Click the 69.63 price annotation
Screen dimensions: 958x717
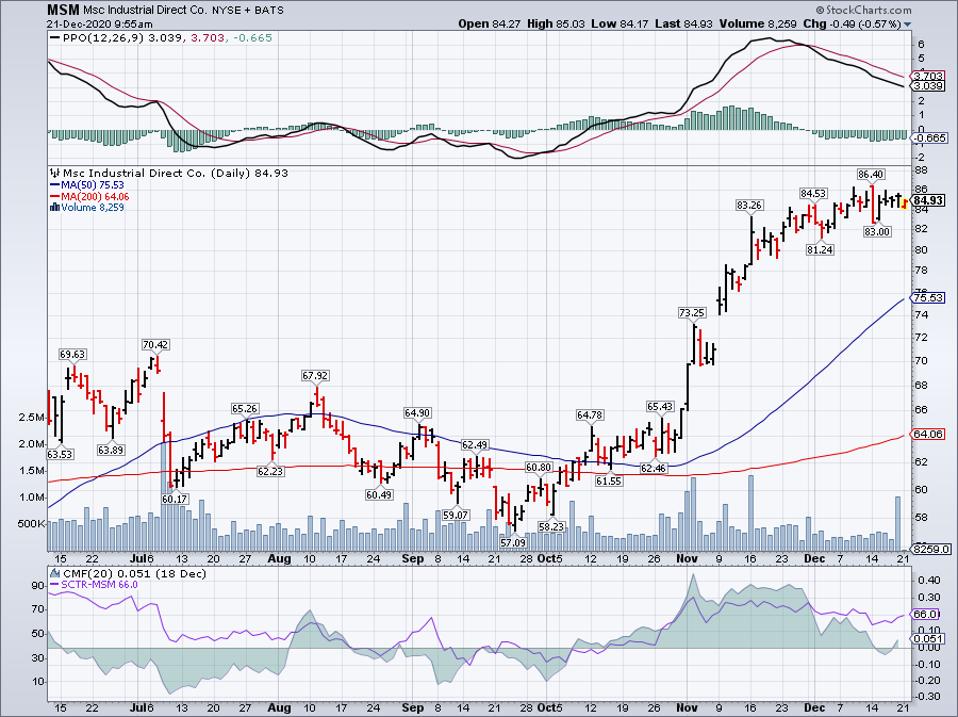pyautogui.click(x=73, y=354)
